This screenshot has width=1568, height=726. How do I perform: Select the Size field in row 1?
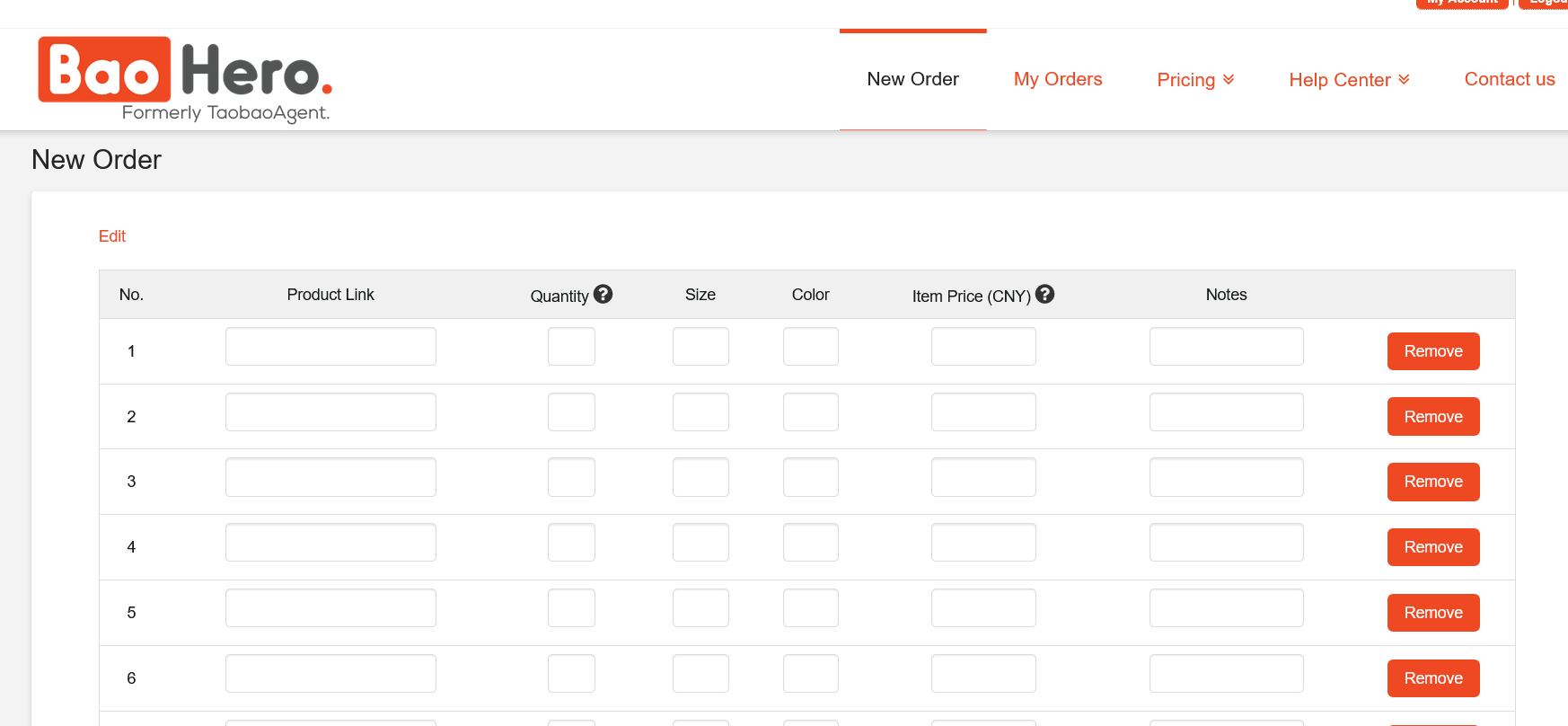[700, 347]
